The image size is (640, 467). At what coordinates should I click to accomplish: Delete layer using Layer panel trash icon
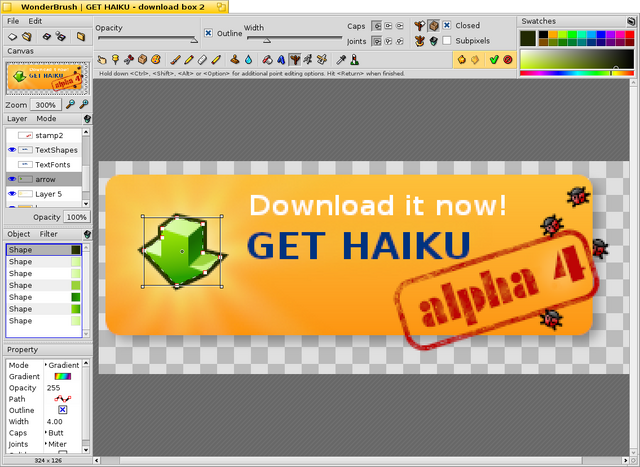click(x=87, y=119)
